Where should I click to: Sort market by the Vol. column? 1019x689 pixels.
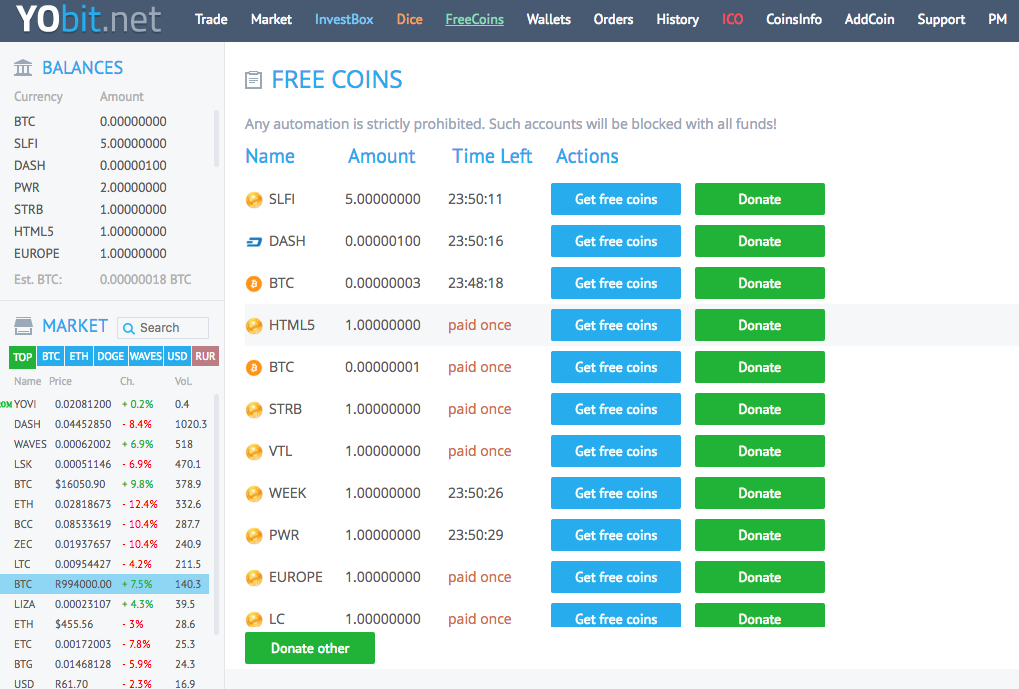pyautogui.click(x=183, y=382)
